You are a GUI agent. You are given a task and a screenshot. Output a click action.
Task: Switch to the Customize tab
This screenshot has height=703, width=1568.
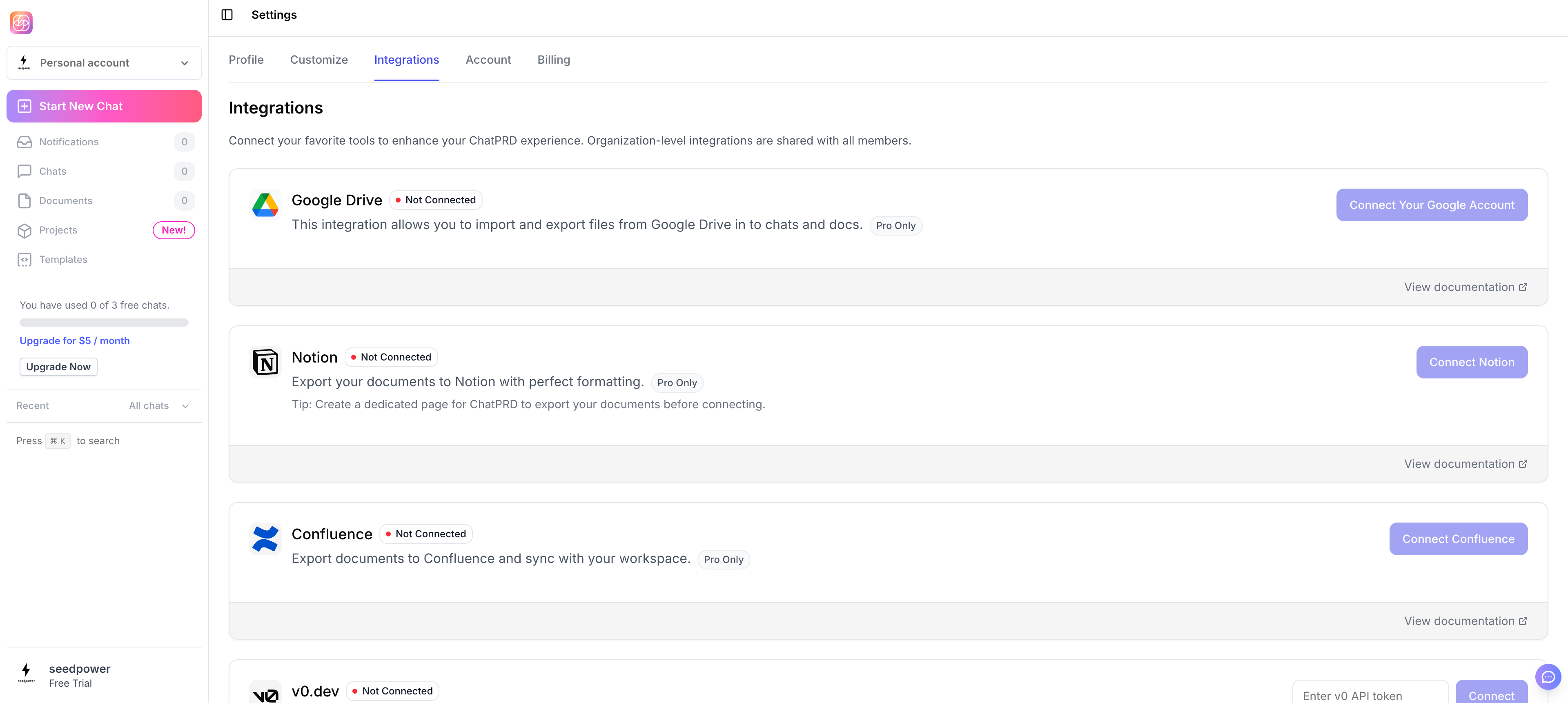(319, 60)
